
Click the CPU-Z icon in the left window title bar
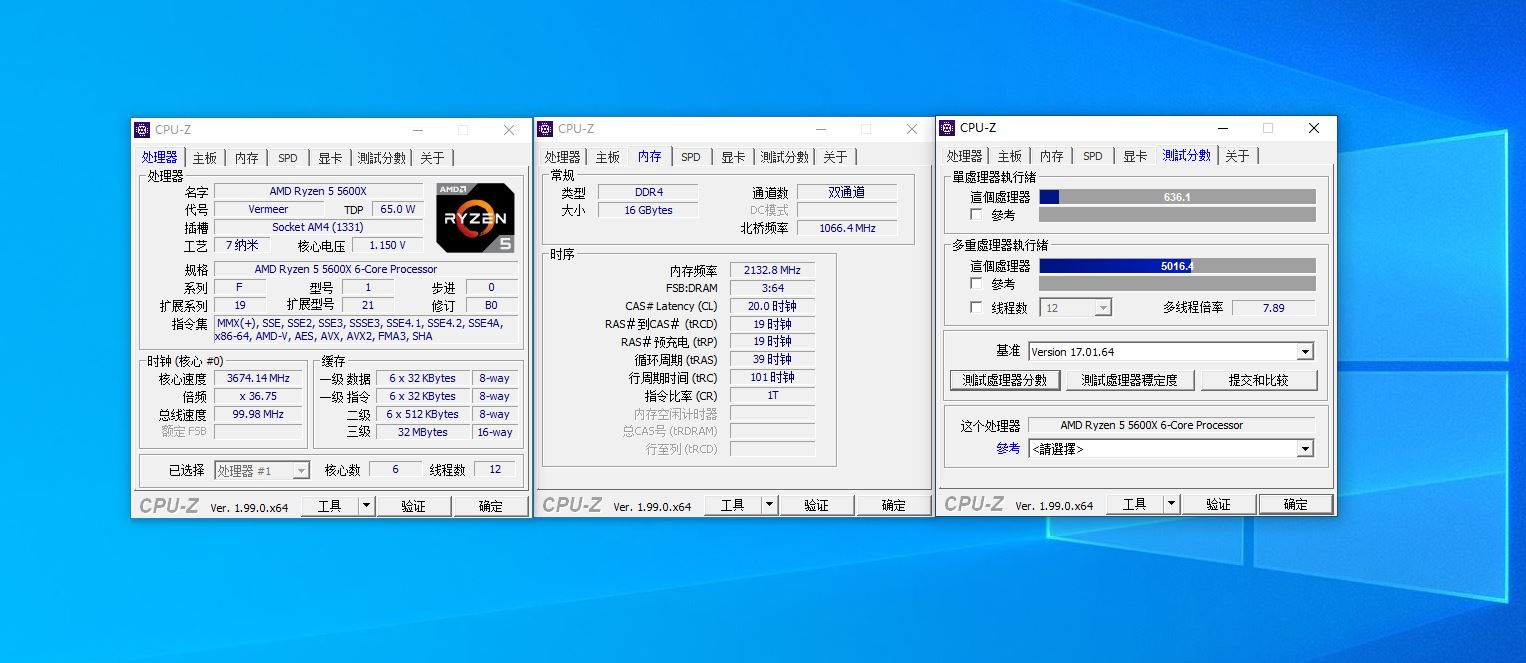click(141, 129)
